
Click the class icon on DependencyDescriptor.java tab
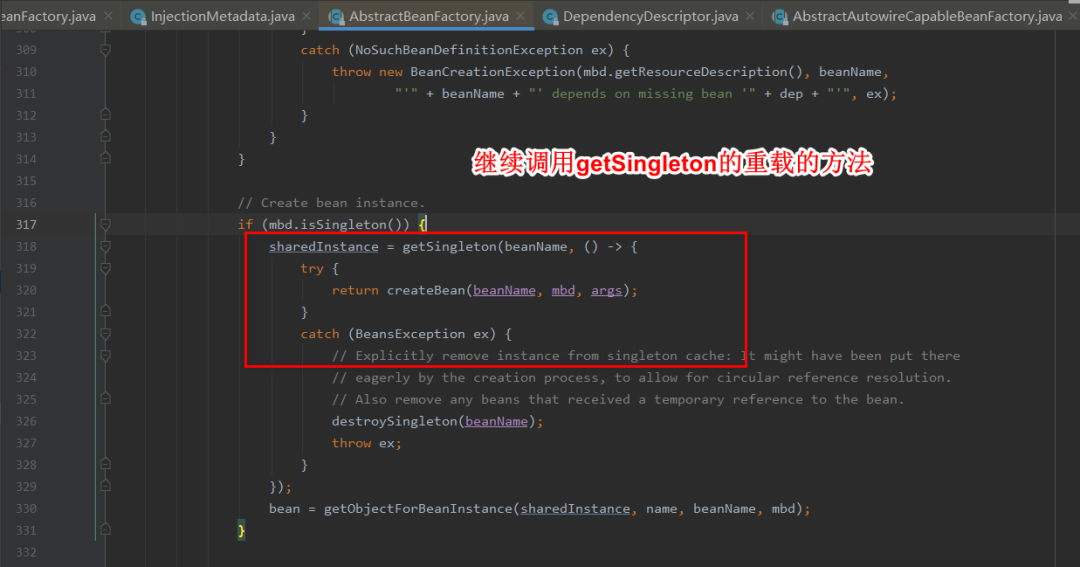point(549,16)
